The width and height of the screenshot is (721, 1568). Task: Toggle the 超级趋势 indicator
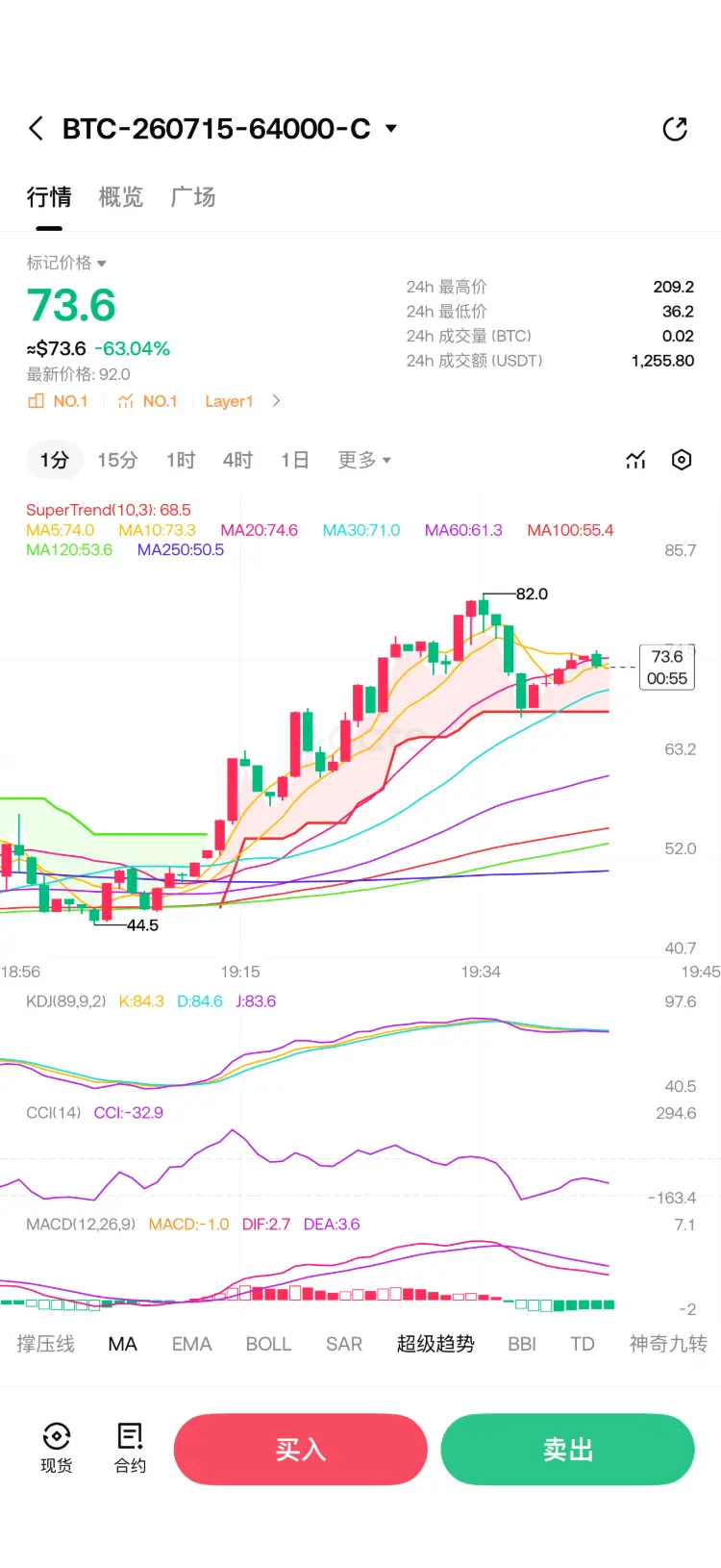(x=435, y=1344)
